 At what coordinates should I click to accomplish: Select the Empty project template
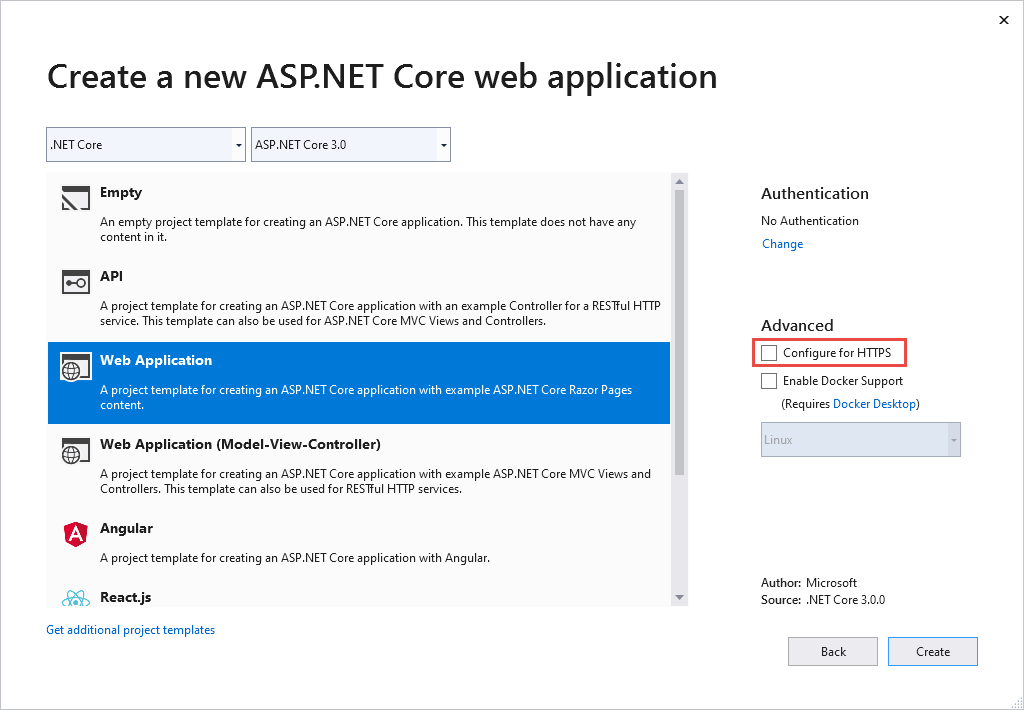(x=359, y=214)
